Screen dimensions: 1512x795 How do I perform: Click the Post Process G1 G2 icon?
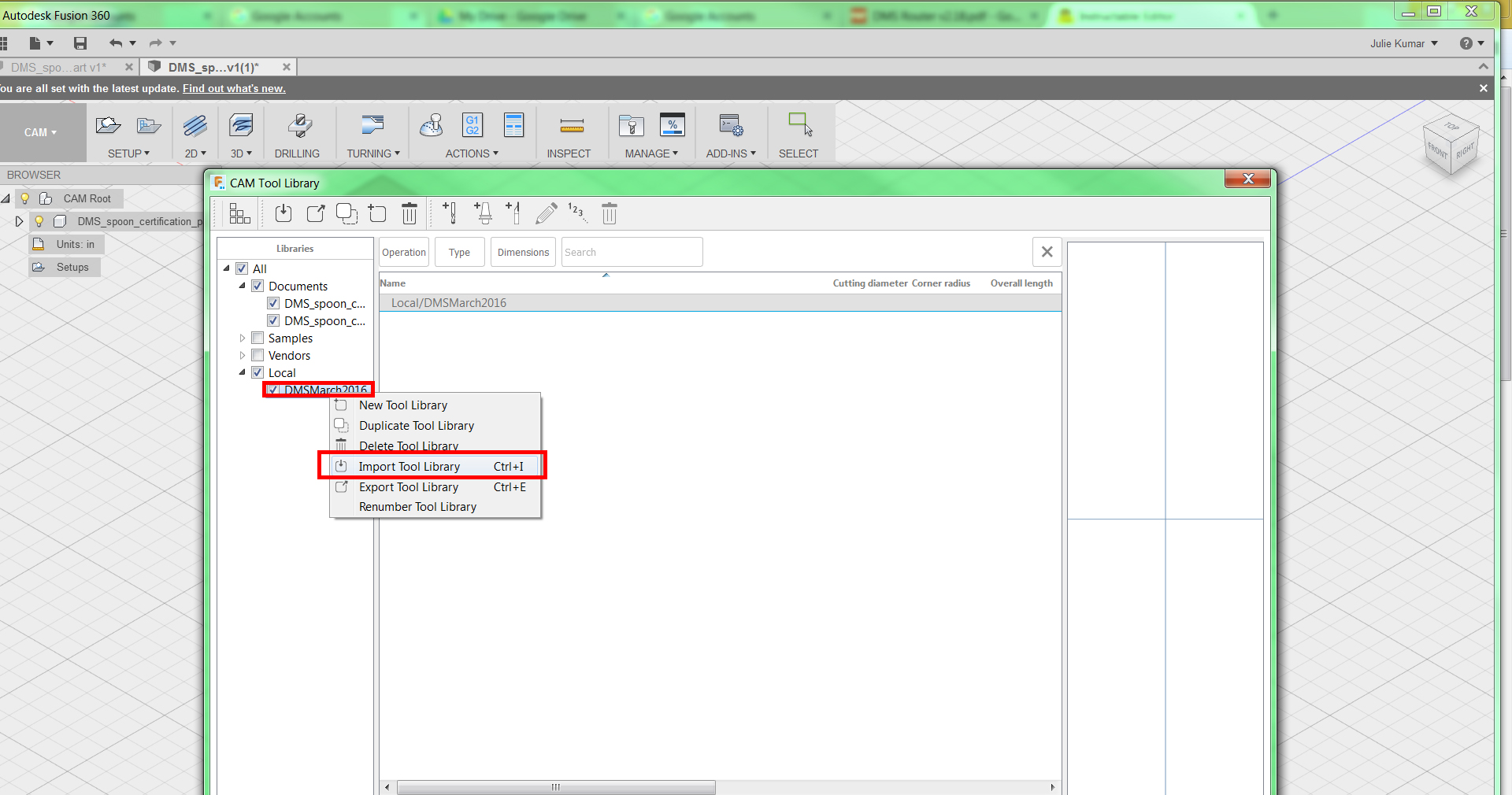click(x=472, y=125)
